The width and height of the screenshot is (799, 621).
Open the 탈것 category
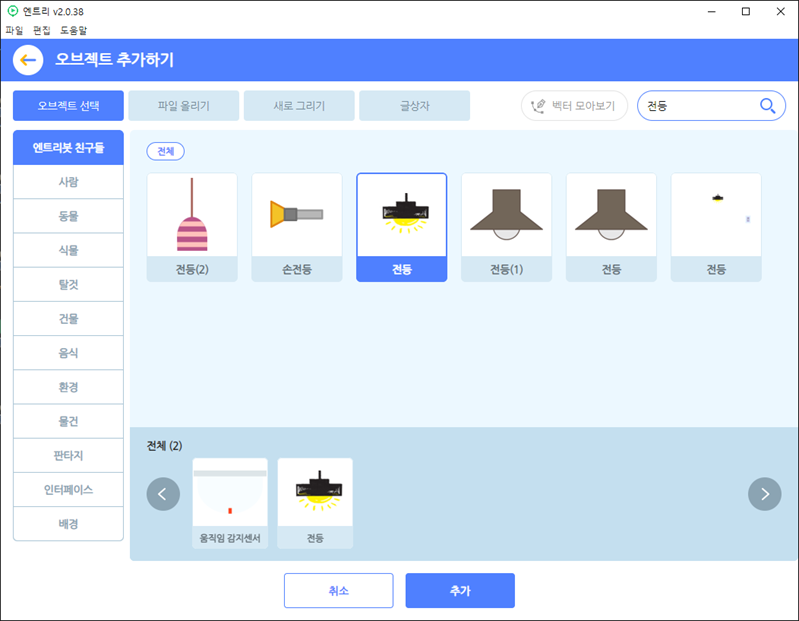pos(68,284)
